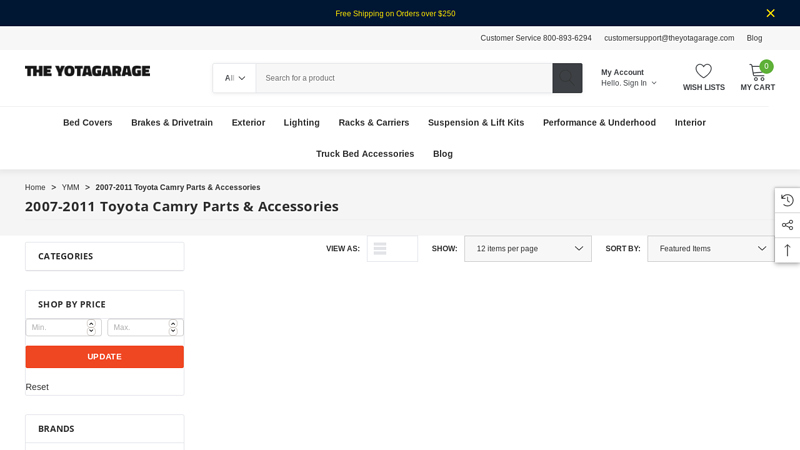This screenshot has height=450, width=800.
Task: Focus the product search field
Action: (404, 78)
